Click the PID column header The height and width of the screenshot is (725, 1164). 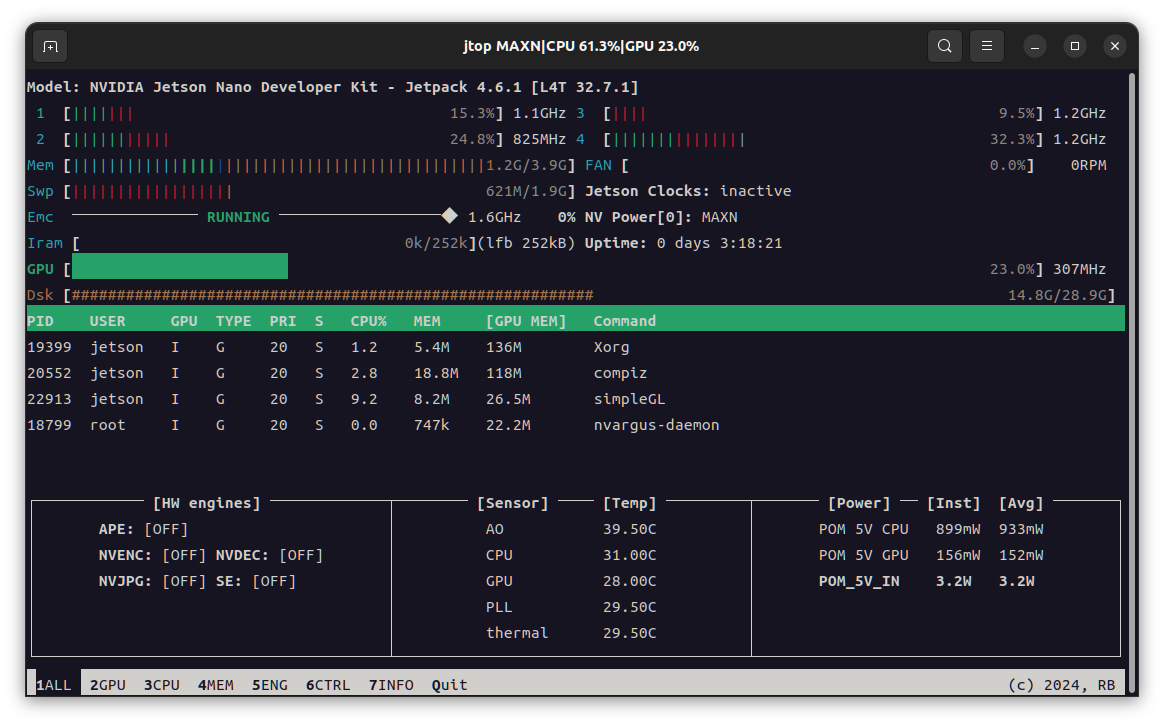coord(40,321)
